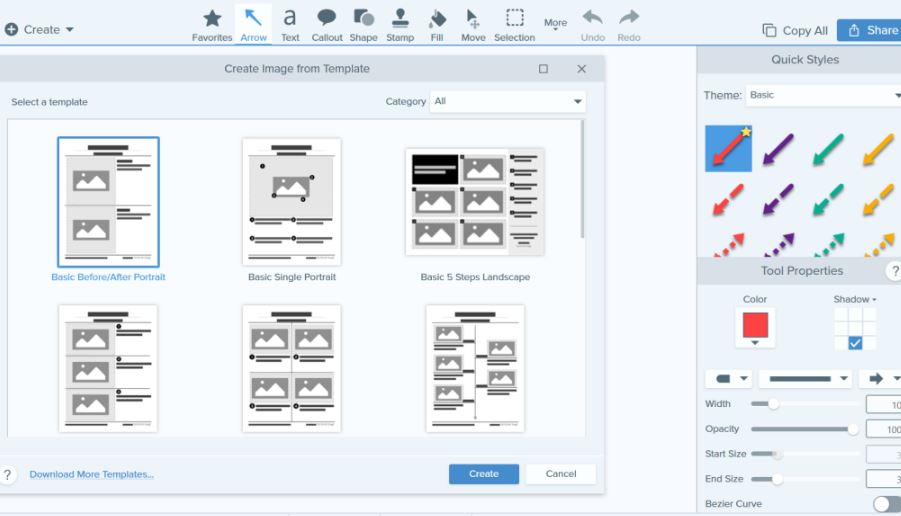
Task: Select the solid purple arrow quick style
Action: (x=778, y=149)
